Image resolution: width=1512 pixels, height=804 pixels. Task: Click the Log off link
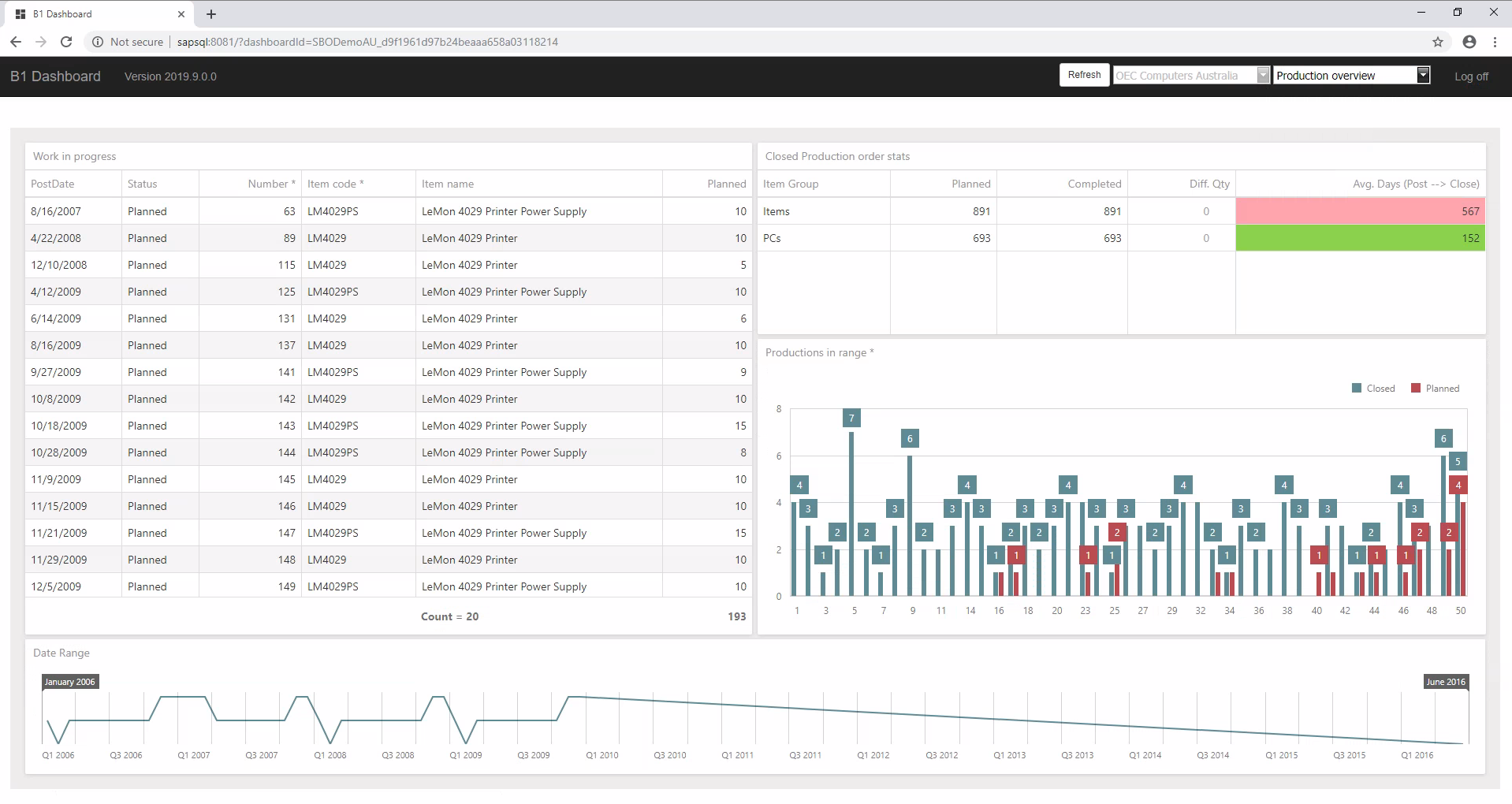1471,76
